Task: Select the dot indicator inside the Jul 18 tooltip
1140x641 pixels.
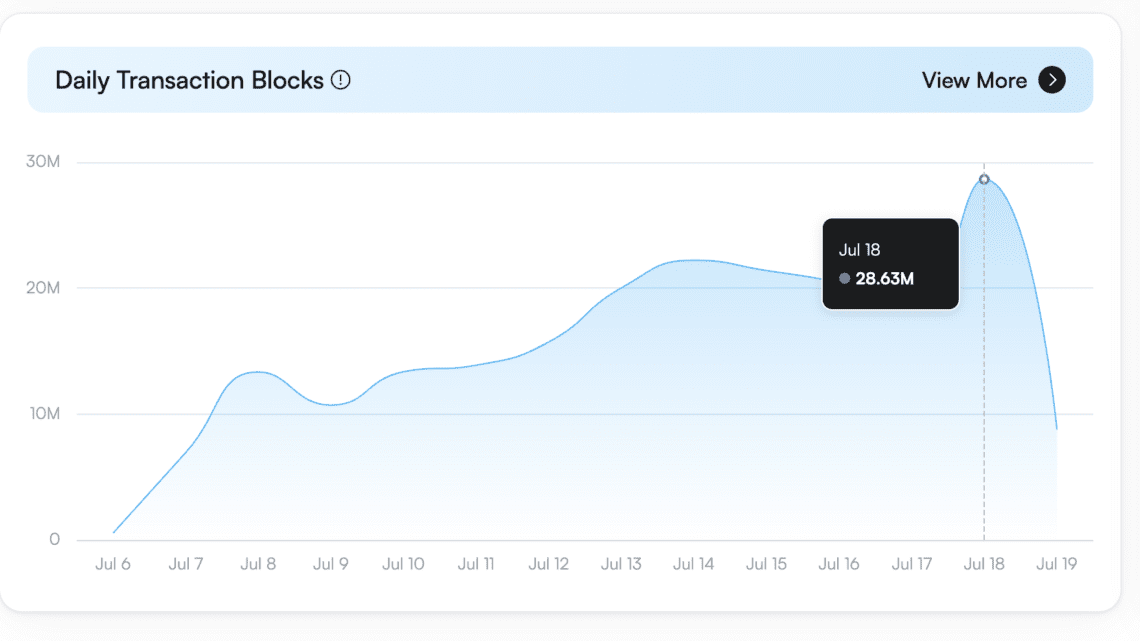Action: pos(844,279)
